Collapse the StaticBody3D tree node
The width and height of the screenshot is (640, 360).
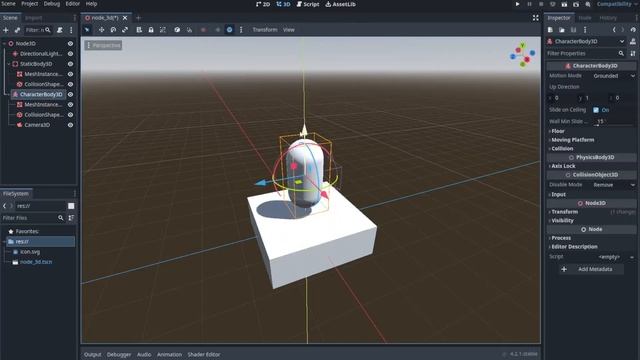[9, 64]
